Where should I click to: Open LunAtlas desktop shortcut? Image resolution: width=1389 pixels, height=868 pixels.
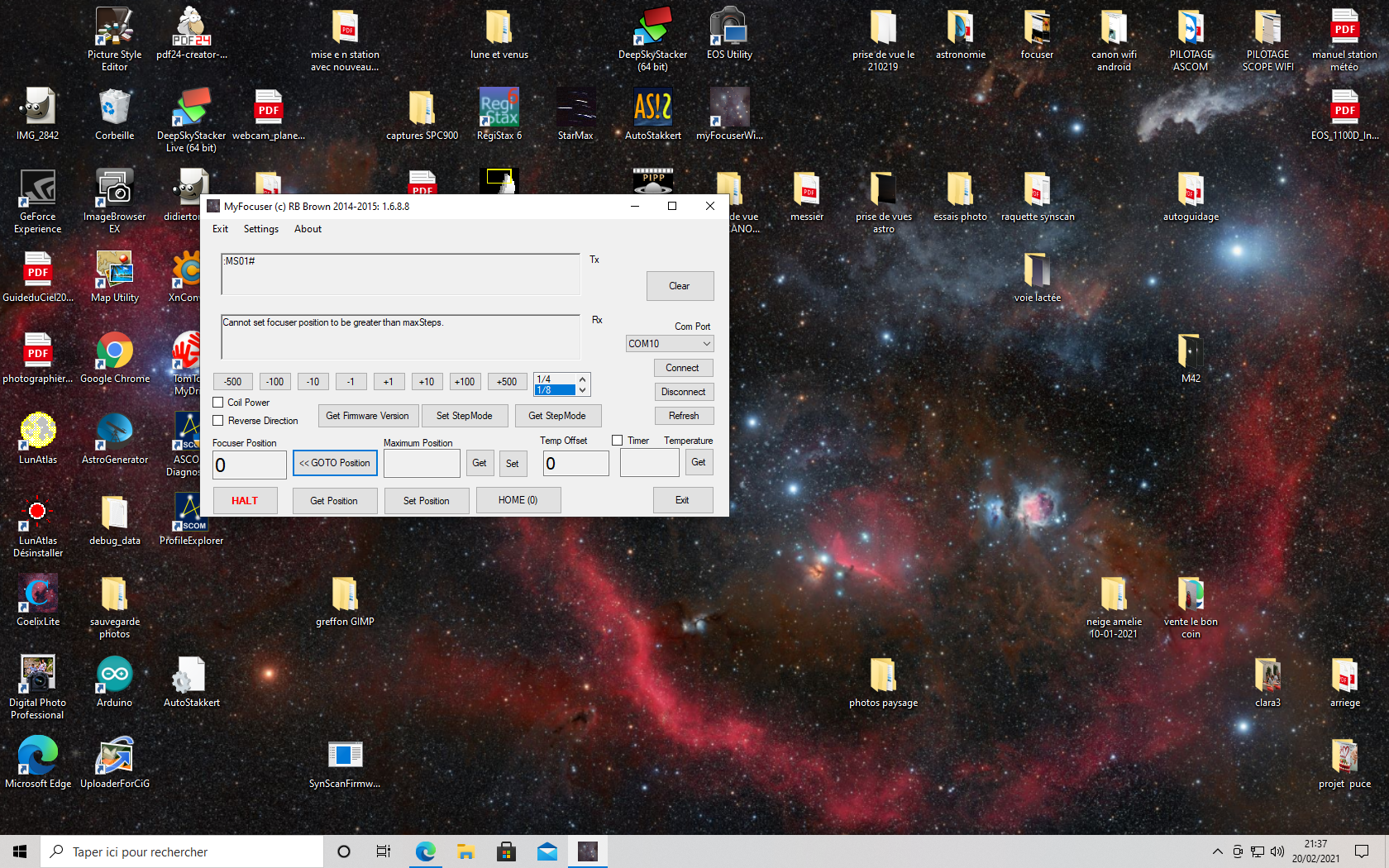point(38,438)
